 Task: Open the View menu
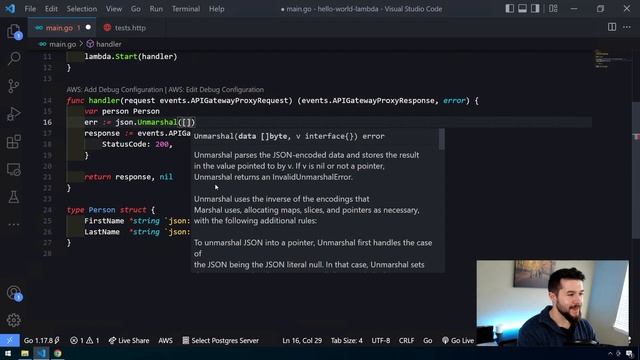click(x=114, y=9)
